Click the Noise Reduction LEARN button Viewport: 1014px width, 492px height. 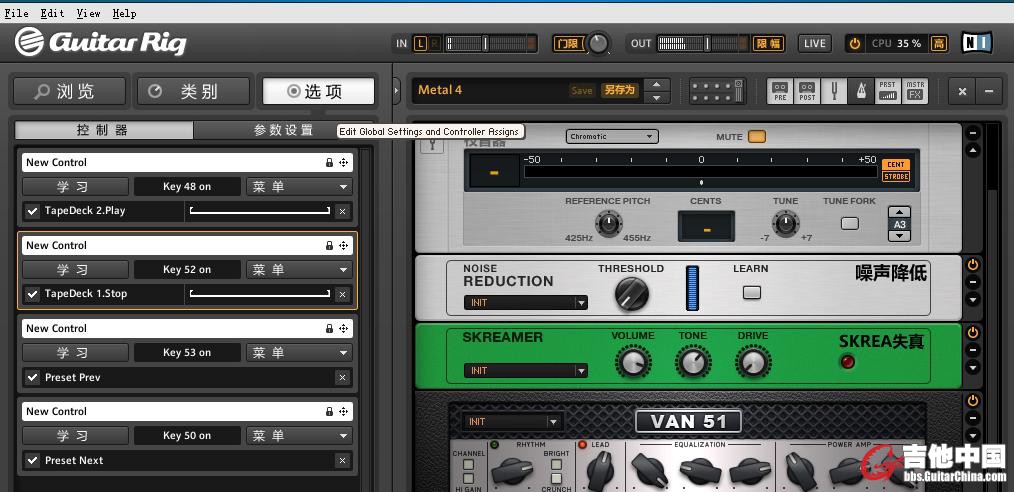(x=751, y=293)
